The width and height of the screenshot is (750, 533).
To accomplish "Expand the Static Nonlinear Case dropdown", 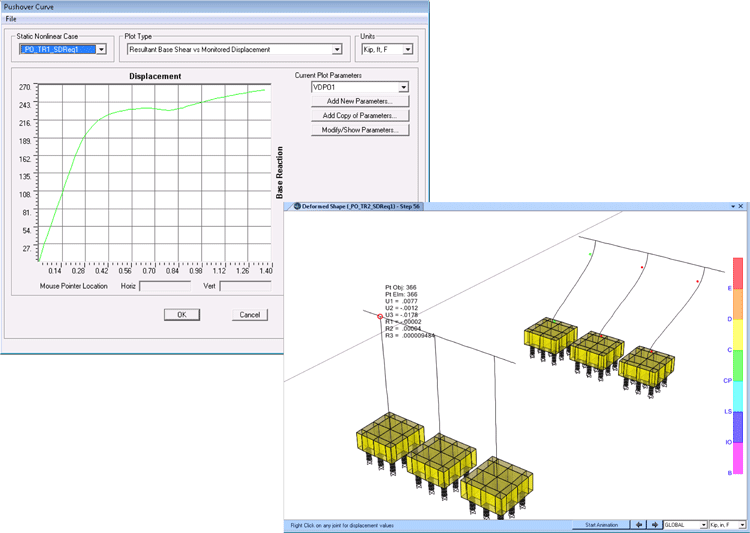I will tap(101, 49).
